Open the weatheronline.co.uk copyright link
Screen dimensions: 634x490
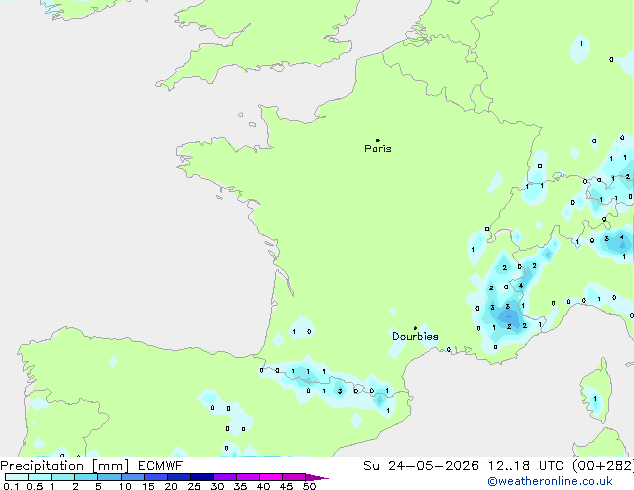click(549, 481)
